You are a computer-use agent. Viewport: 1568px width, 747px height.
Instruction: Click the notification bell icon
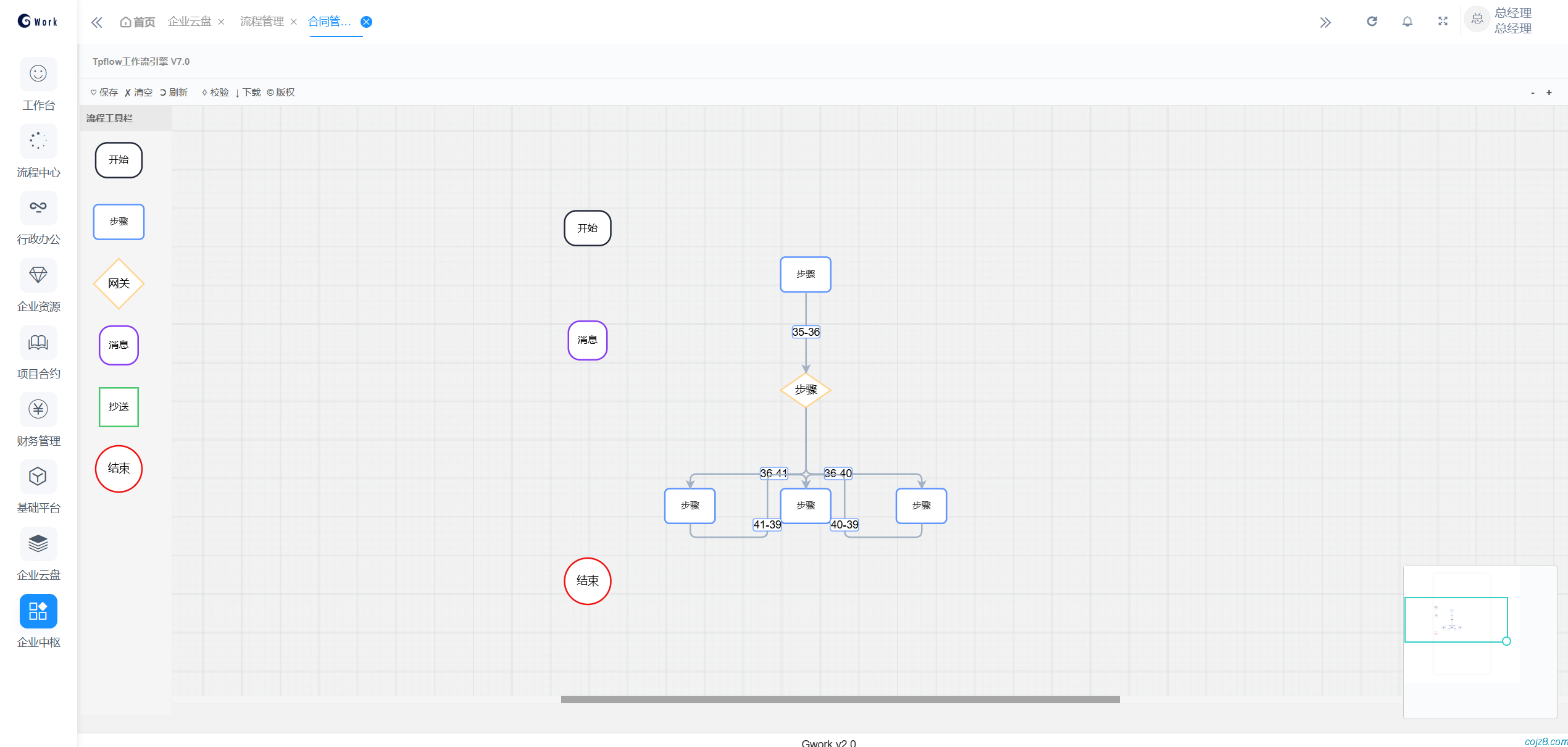tap(1407, 22)
